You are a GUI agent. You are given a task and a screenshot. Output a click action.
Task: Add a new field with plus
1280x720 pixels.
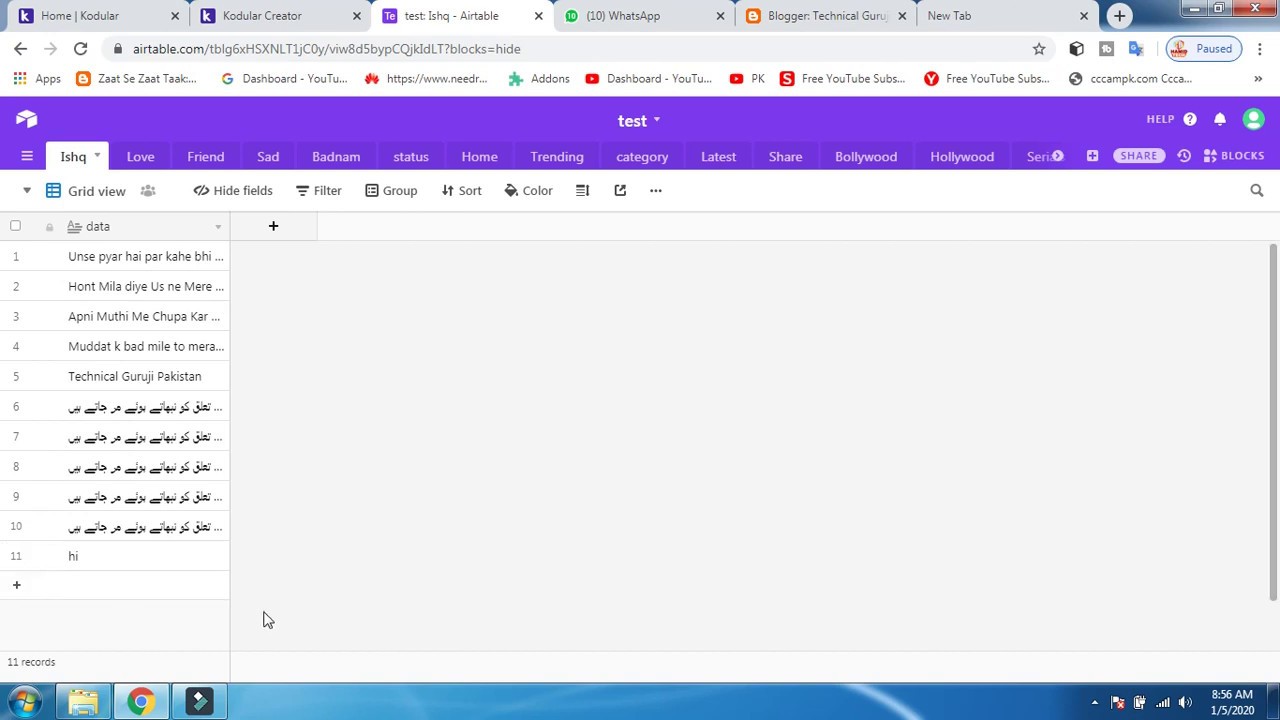point(273,226)
